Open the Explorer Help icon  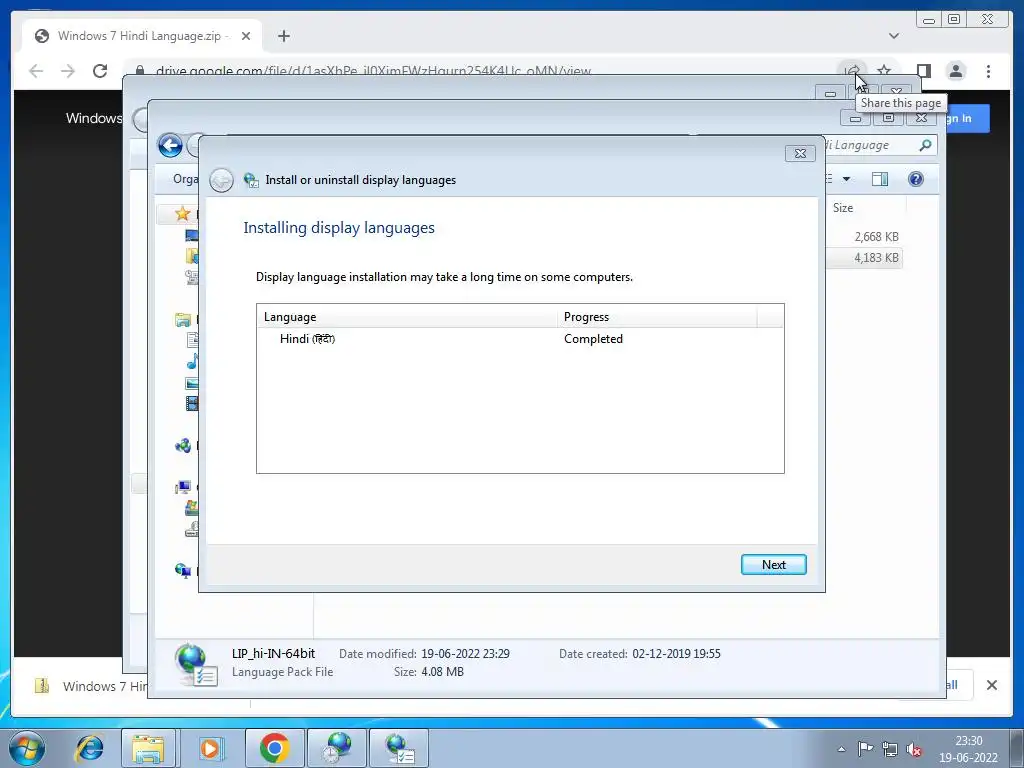tap(916, 179)
